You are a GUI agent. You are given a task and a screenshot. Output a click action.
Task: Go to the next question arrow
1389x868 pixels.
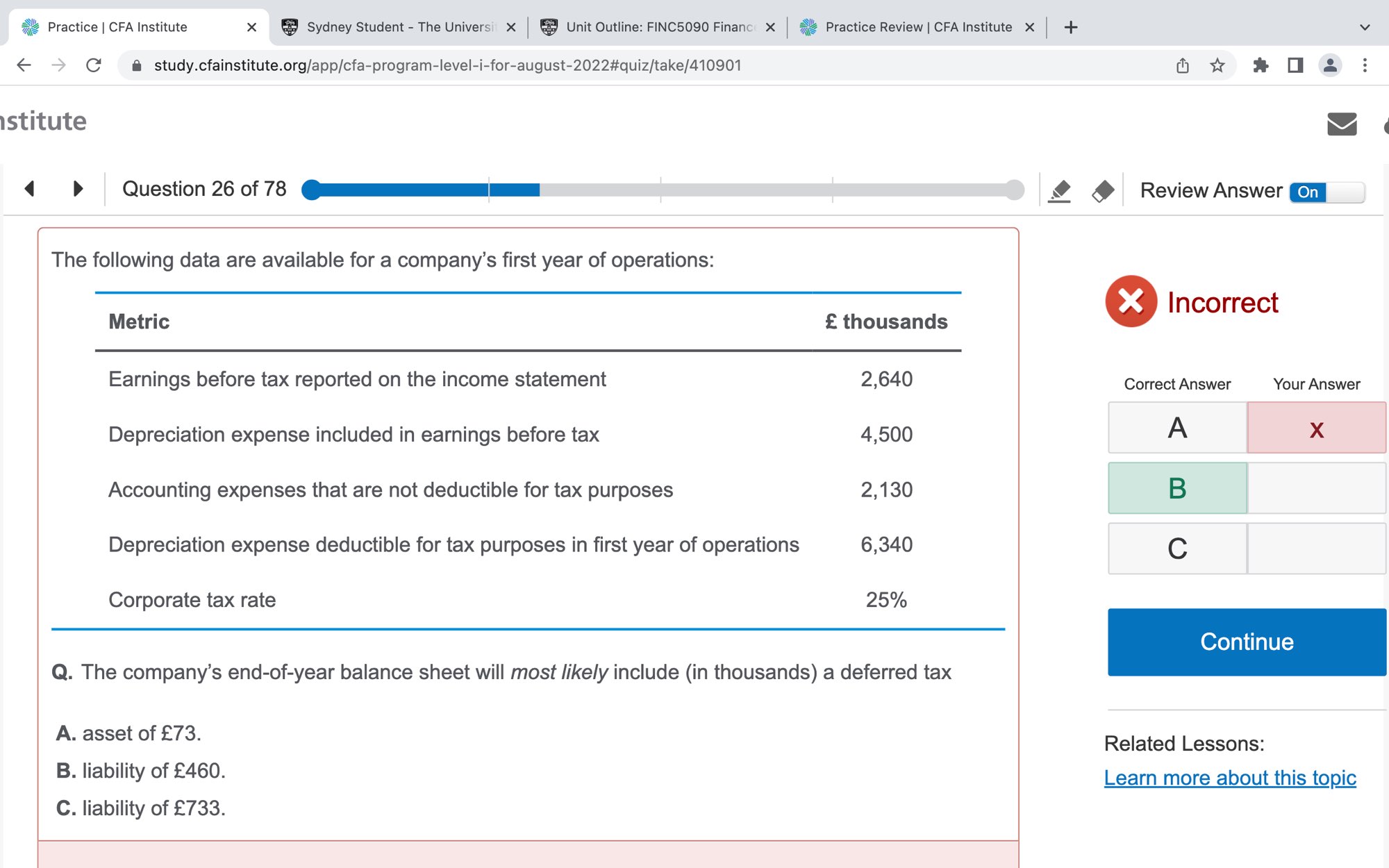[78, 189]
